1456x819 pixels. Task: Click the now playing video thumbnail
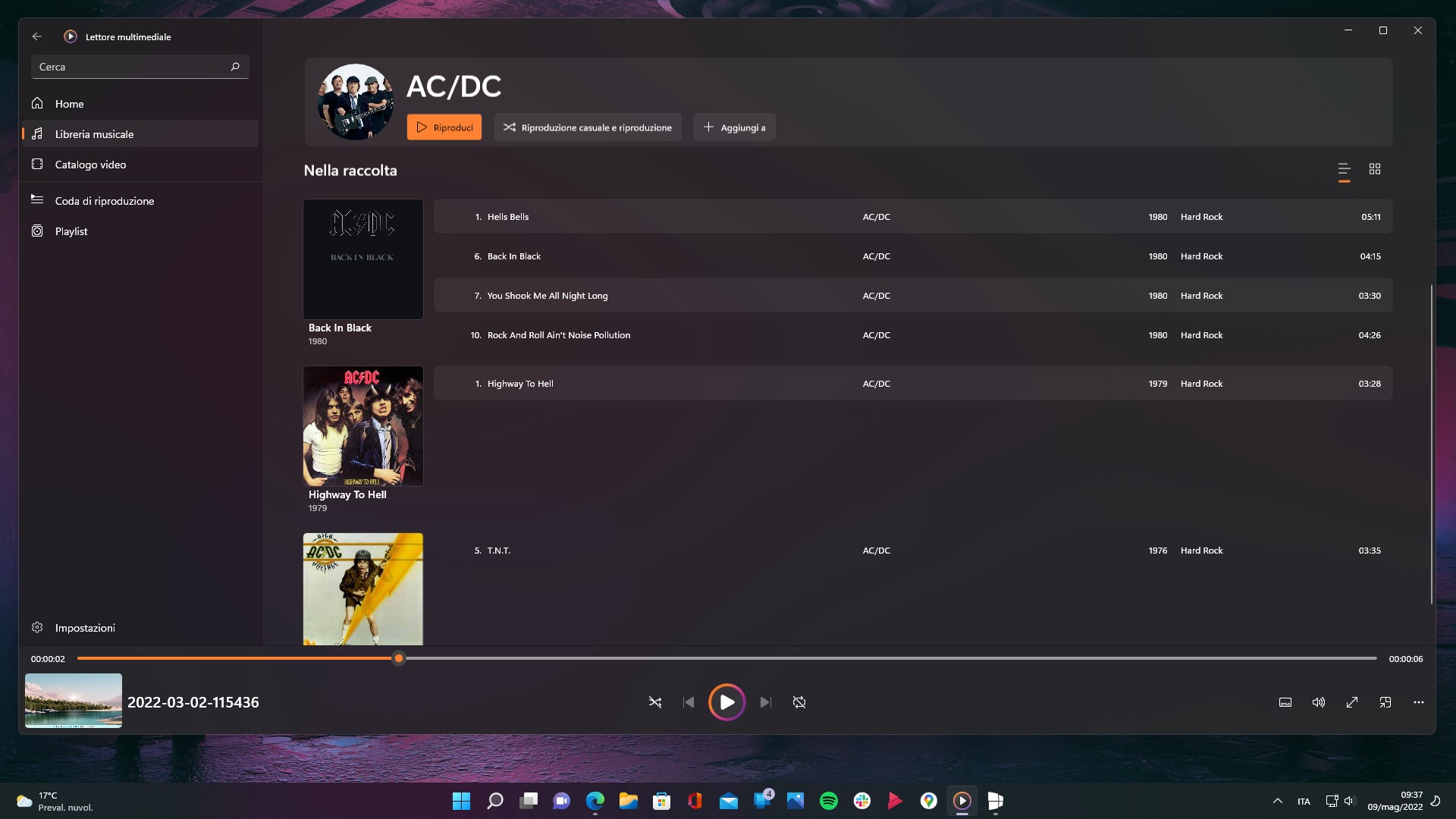coord(74,701)
